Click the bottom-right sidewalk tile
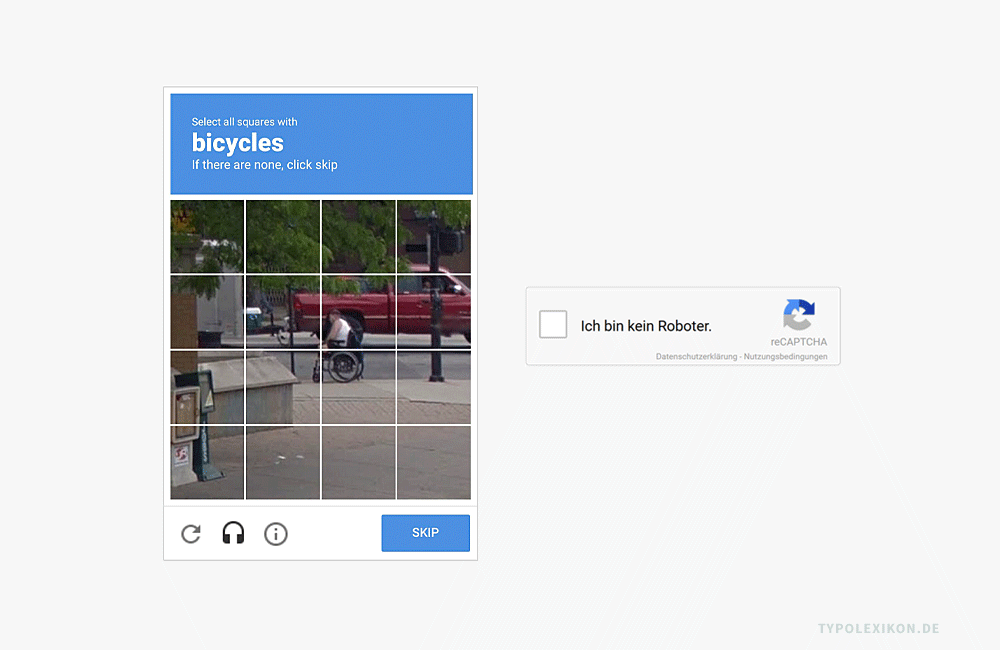Screen dimensions: 1000x650 433,462
